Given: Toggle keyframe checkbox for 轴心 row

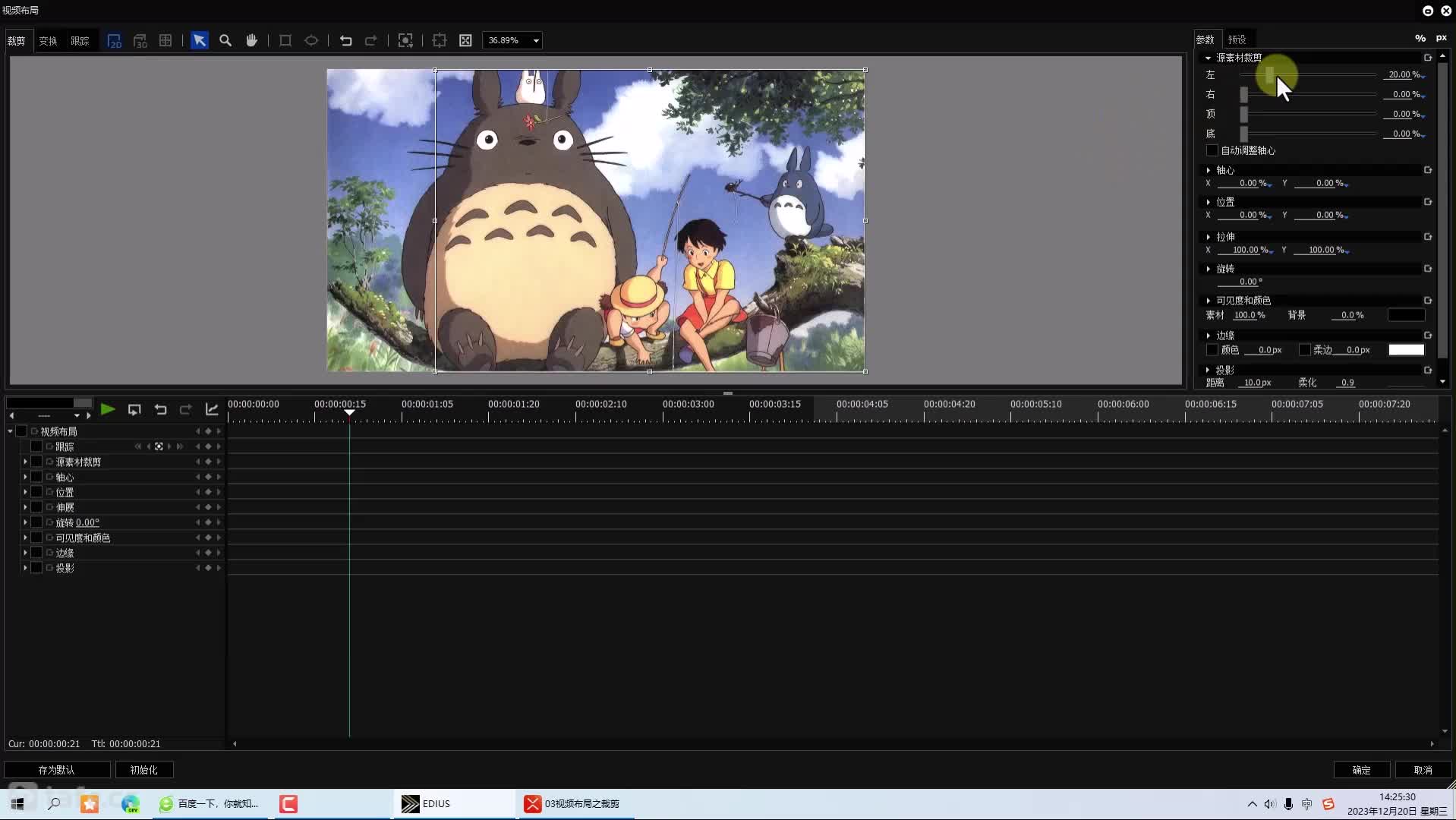Looking at the screenshot, I should (36, 477).
